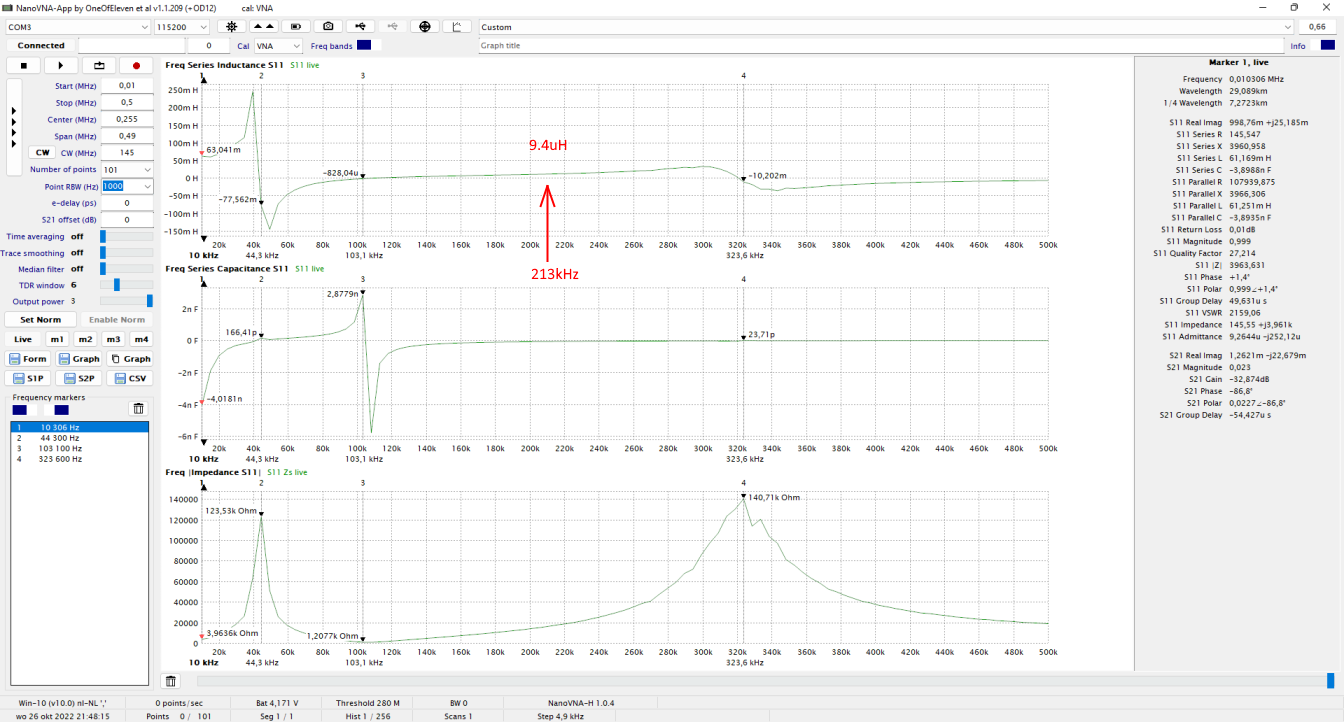
Task: Save an S2P file
Action: coord(79,378)
